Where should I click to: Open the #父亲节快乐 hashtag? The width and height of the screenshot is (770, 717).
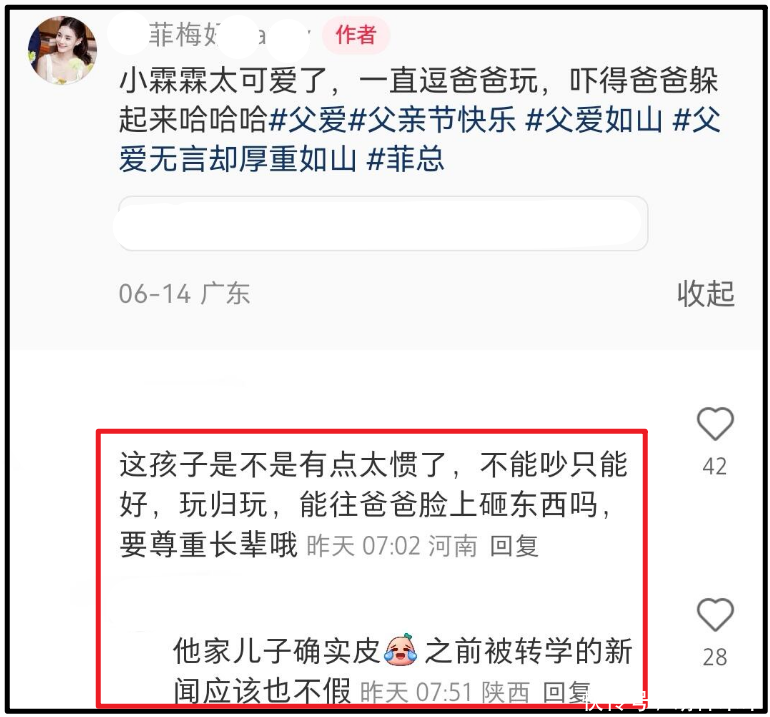[x=432, y=119]
